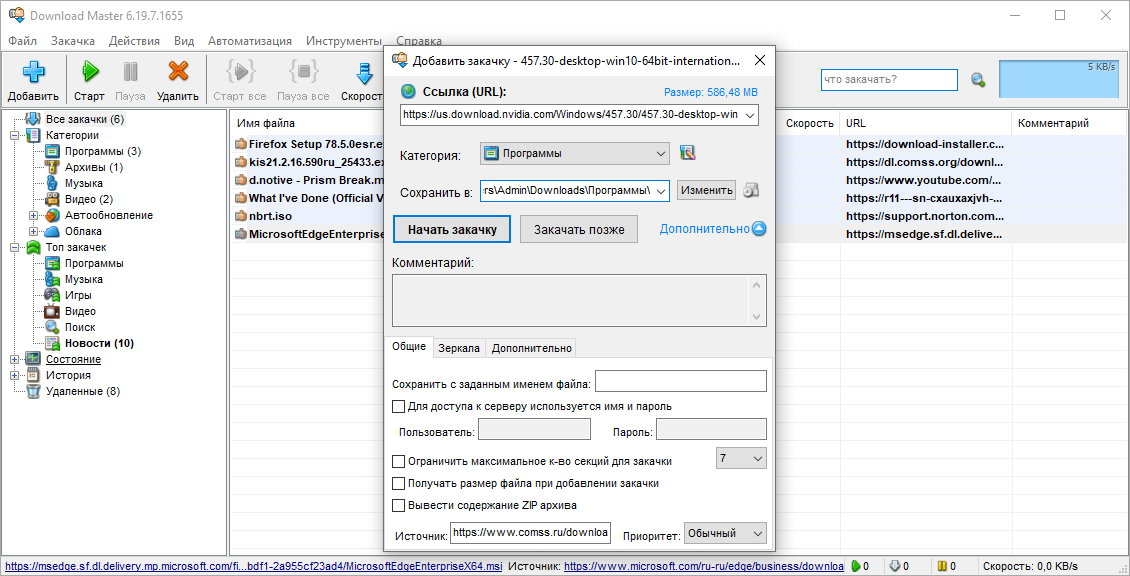Click the category editor icon beside Программы dropdown
Screen dimensions: 1130x576
point(687,153)
